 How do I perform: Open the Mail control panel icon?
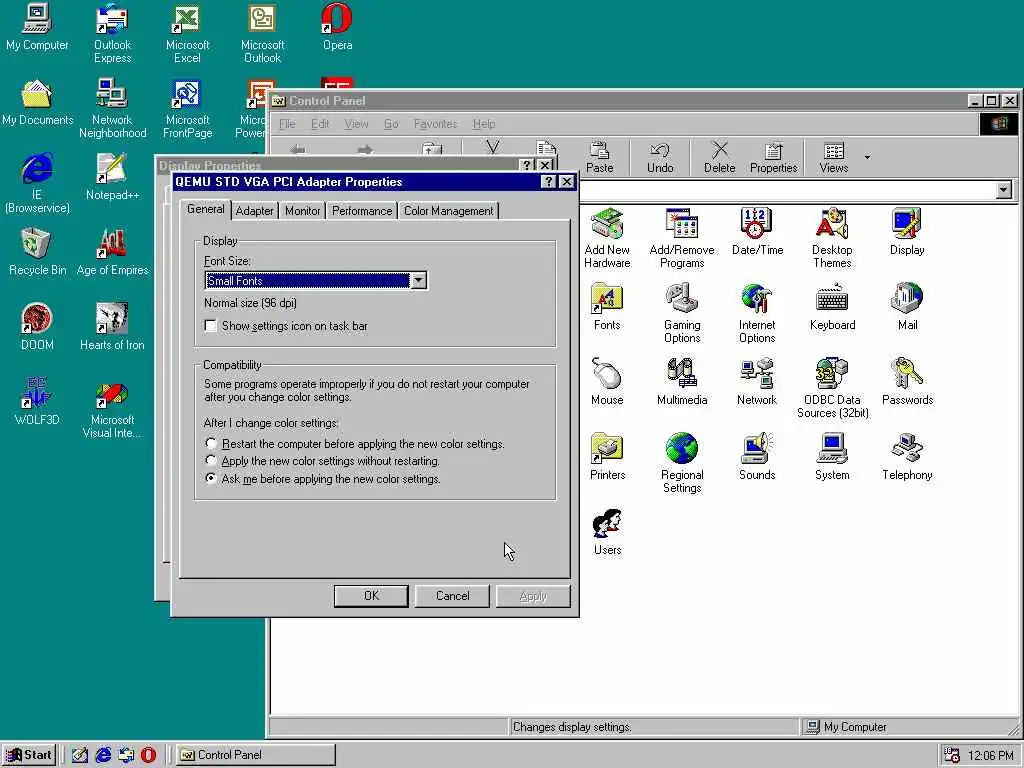[x=906, y=306]
